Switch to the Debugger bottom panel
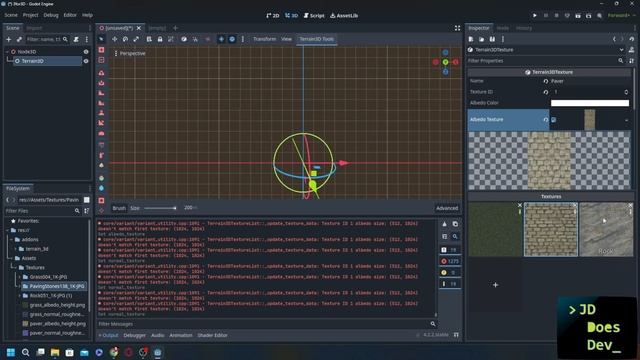 (134, 335)
